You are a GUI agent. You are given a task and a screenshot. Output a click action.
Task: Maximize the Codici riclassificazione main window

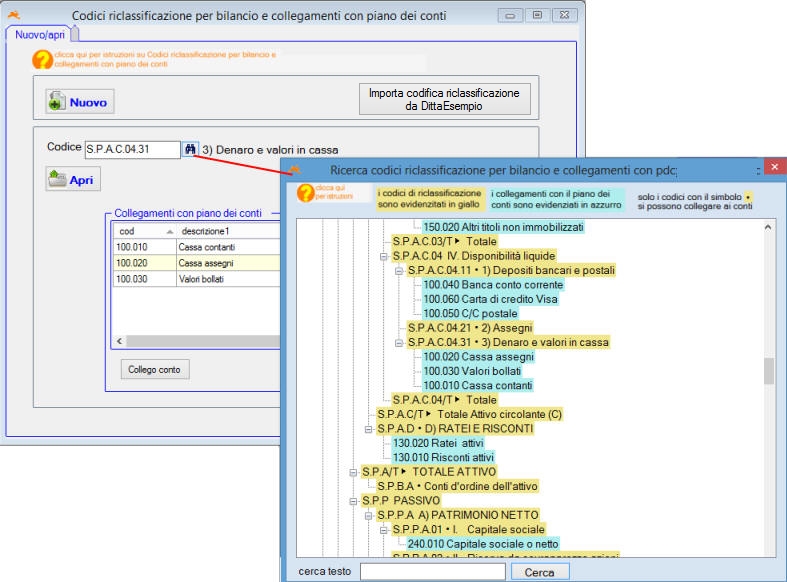click(537, 15)
